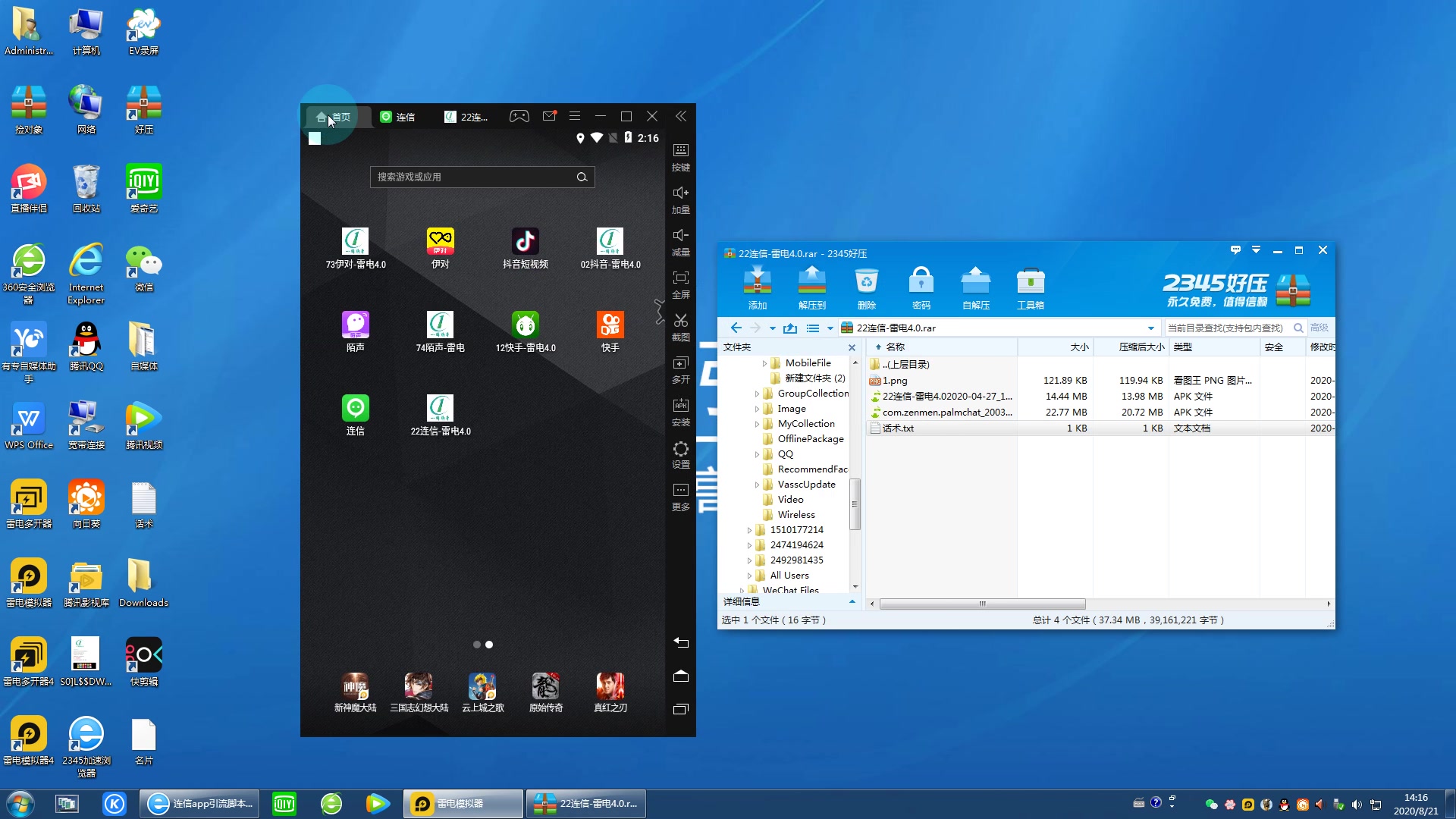Open the 回收站 desktop icon
This screenshot has width=1456, height=819.
click(86, 189)
